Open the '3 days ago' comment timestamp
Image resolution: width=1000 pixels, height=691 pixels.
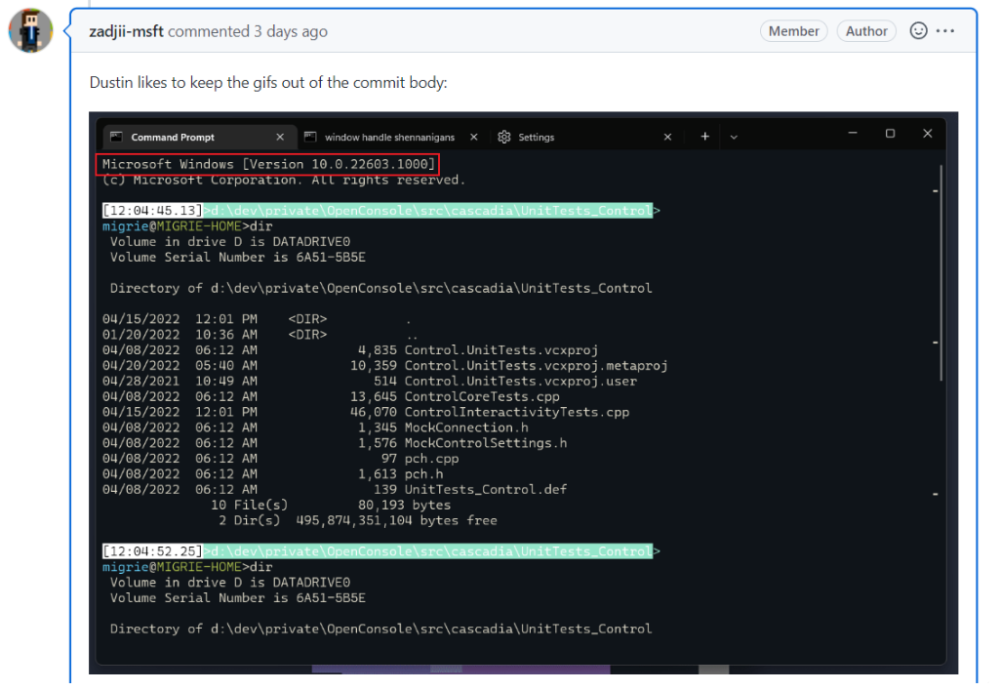coord(291,31)
